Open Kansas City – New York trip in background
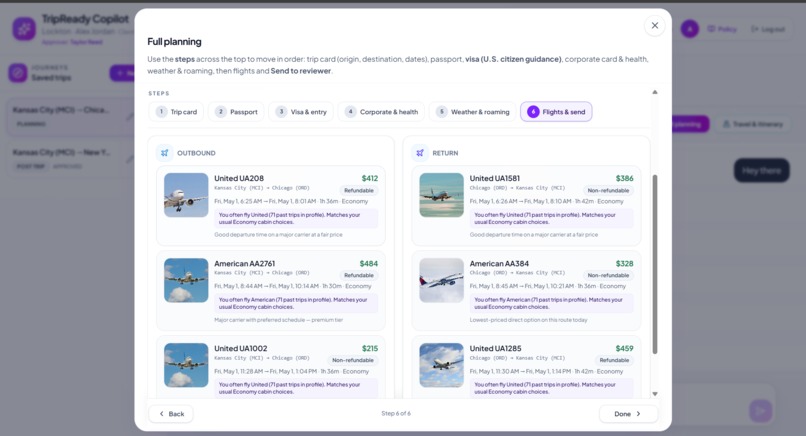The image size is (806, 436). pyautogui.click(x=69, y=159)
